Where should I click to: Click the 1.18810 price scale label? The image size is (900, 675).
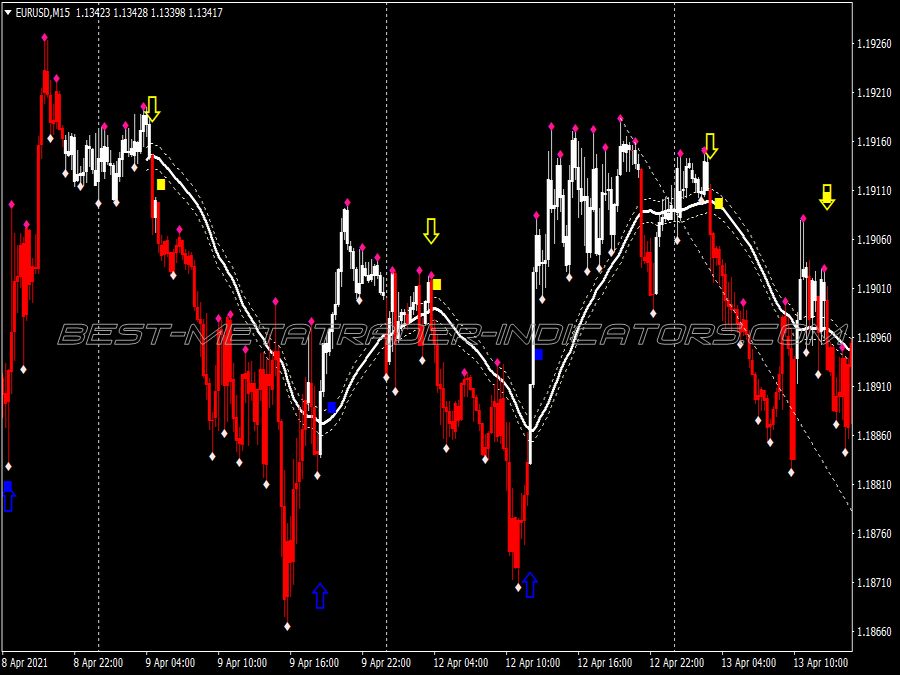874,484
